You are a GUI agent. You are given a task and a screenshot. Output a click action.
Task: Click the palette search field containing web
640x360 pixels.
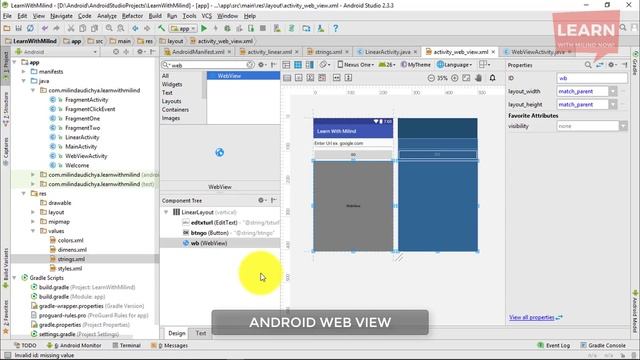(x=208, y=65)
